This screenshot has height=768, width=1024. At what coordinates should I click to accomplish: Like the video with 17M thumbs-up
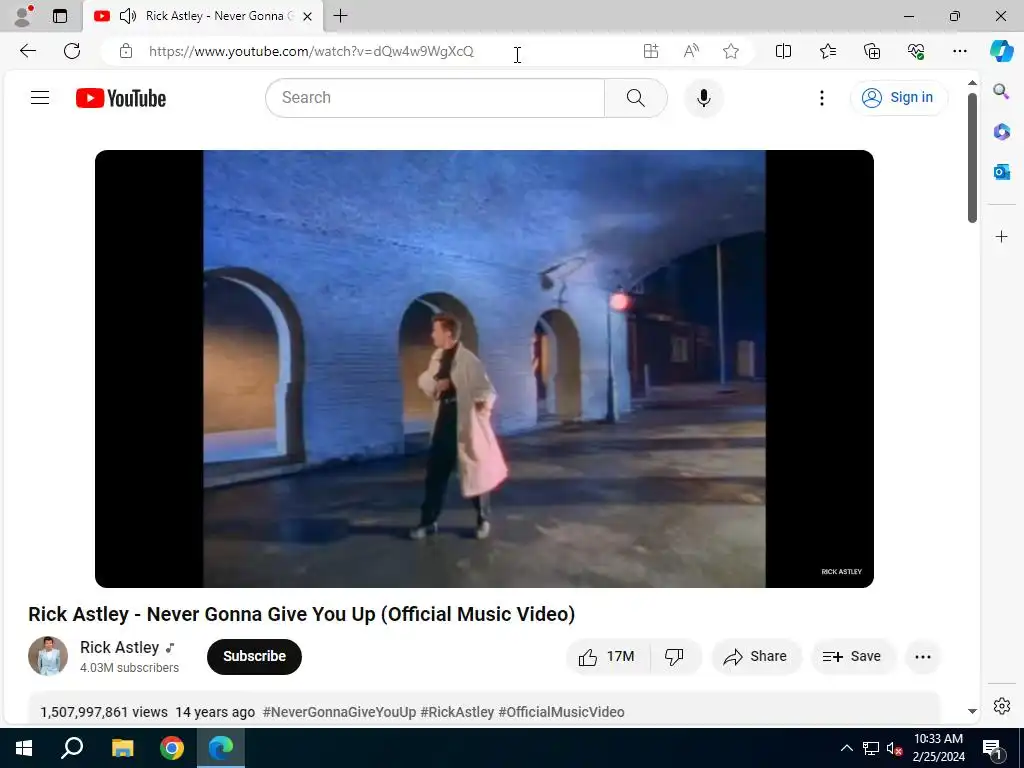[607, 656]
